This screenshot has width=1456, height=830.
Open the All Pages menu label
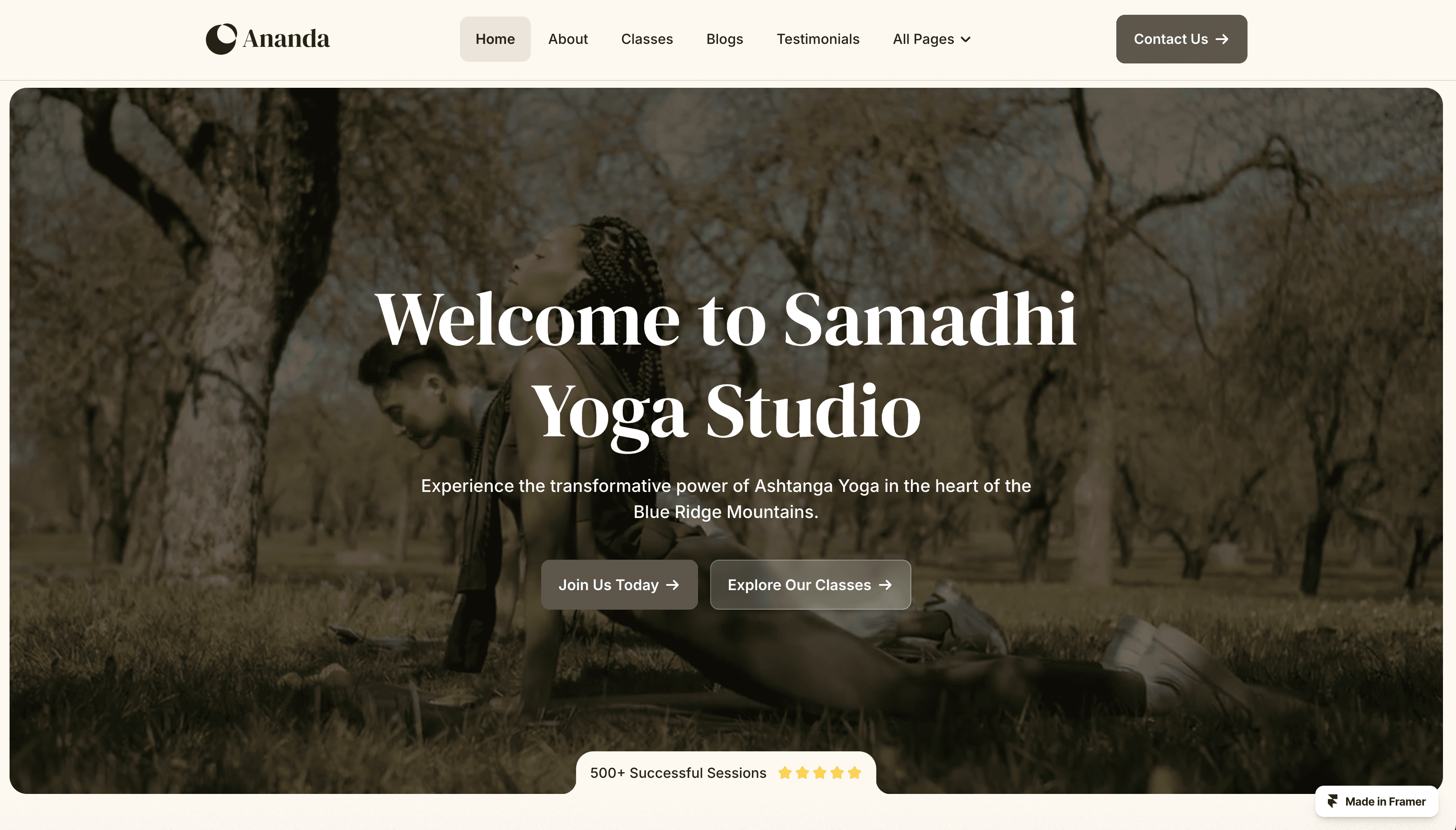(923, 39)
